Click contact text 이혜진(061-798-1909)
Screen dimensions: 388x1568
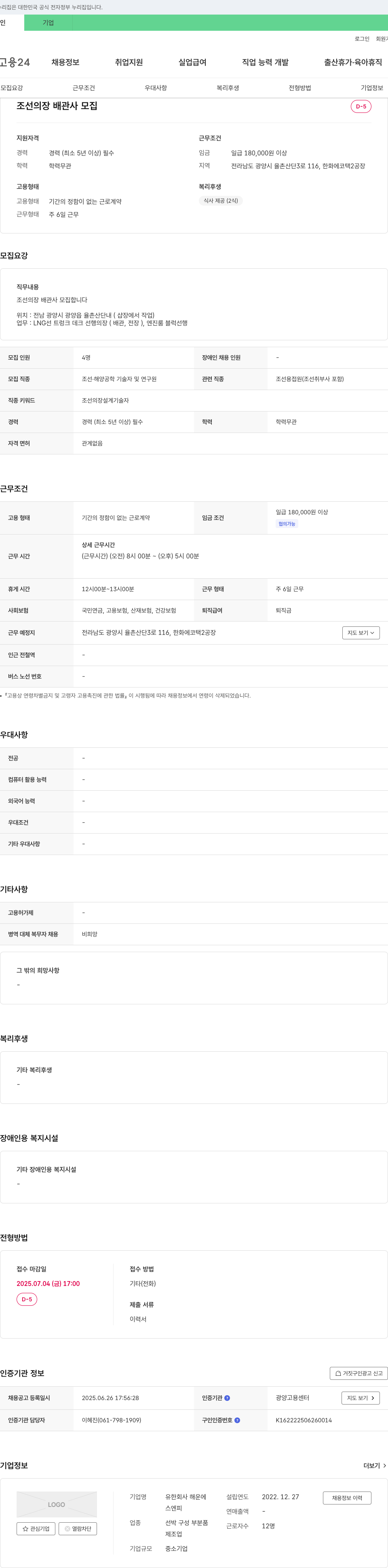click(111, 1420)
